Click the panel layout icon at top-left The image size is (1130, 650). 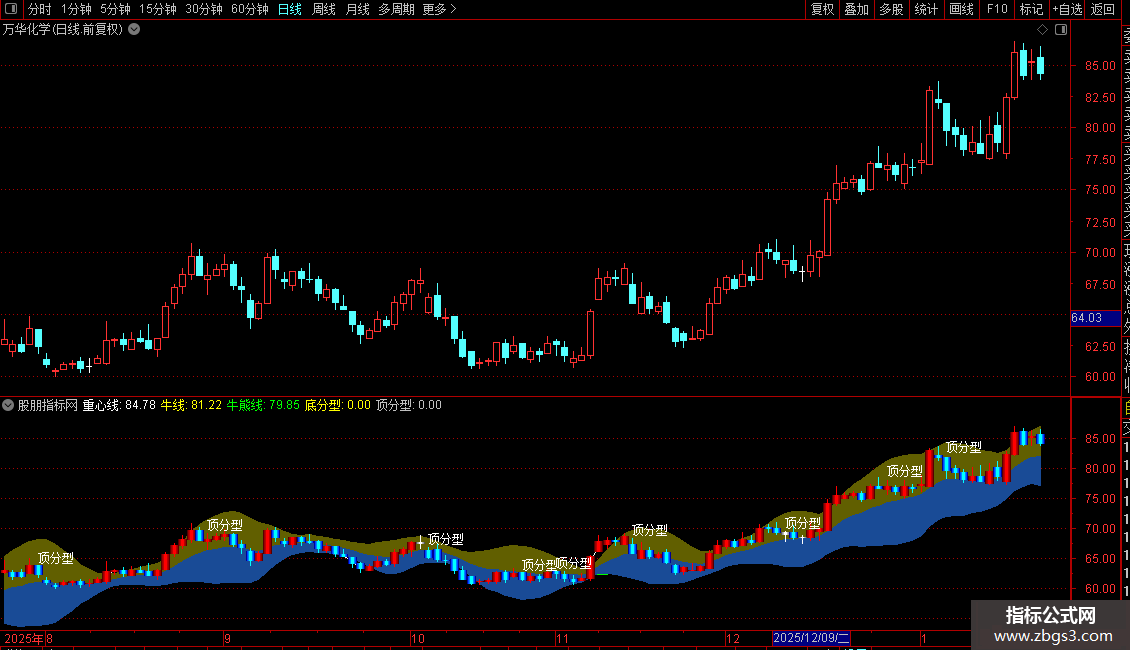[11, 9]
